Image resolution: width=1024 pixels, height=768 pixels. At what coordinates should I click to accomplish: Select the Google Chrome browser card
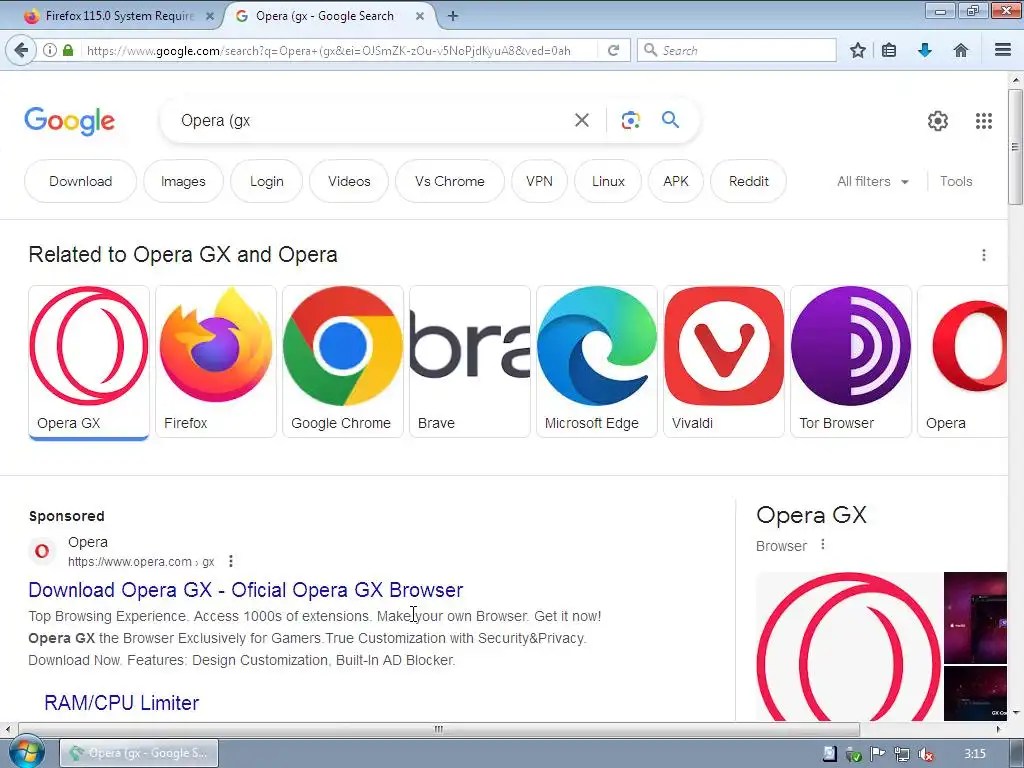[342, 362]
